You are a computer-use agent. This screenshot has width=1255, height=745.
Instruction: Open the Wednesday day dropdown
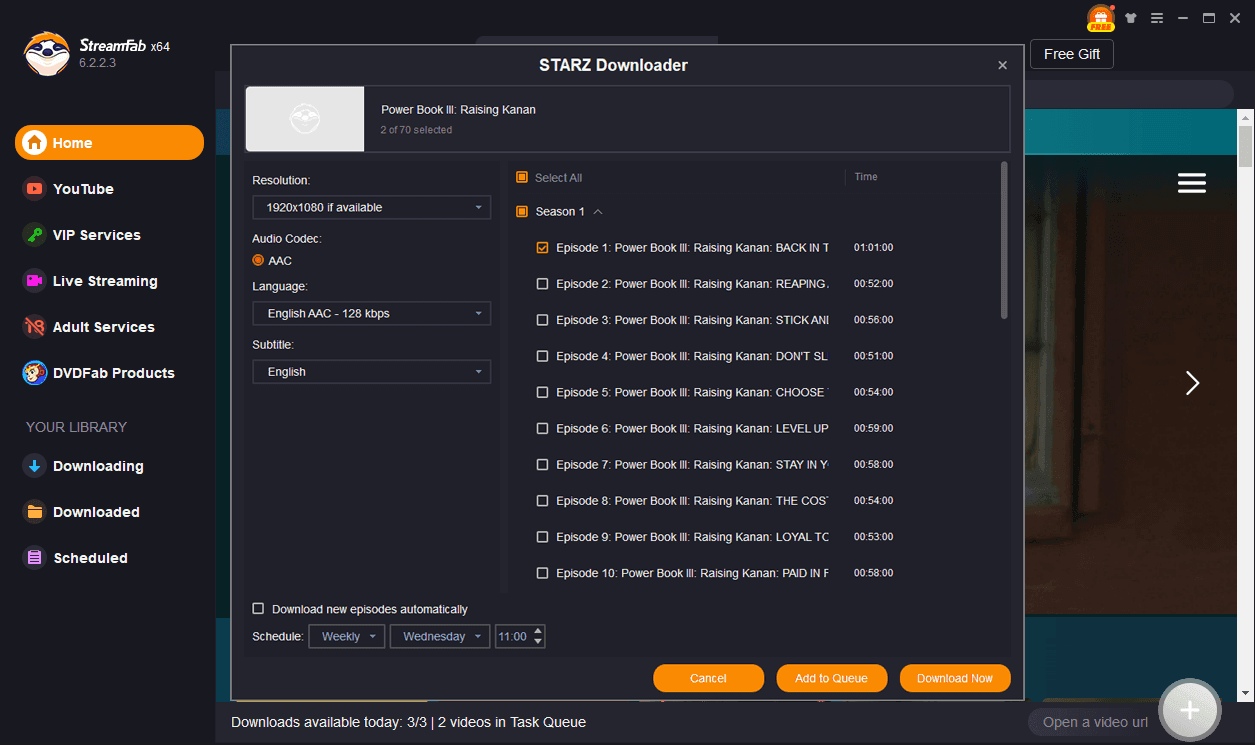pyautogui.click(x=440, y=636)
